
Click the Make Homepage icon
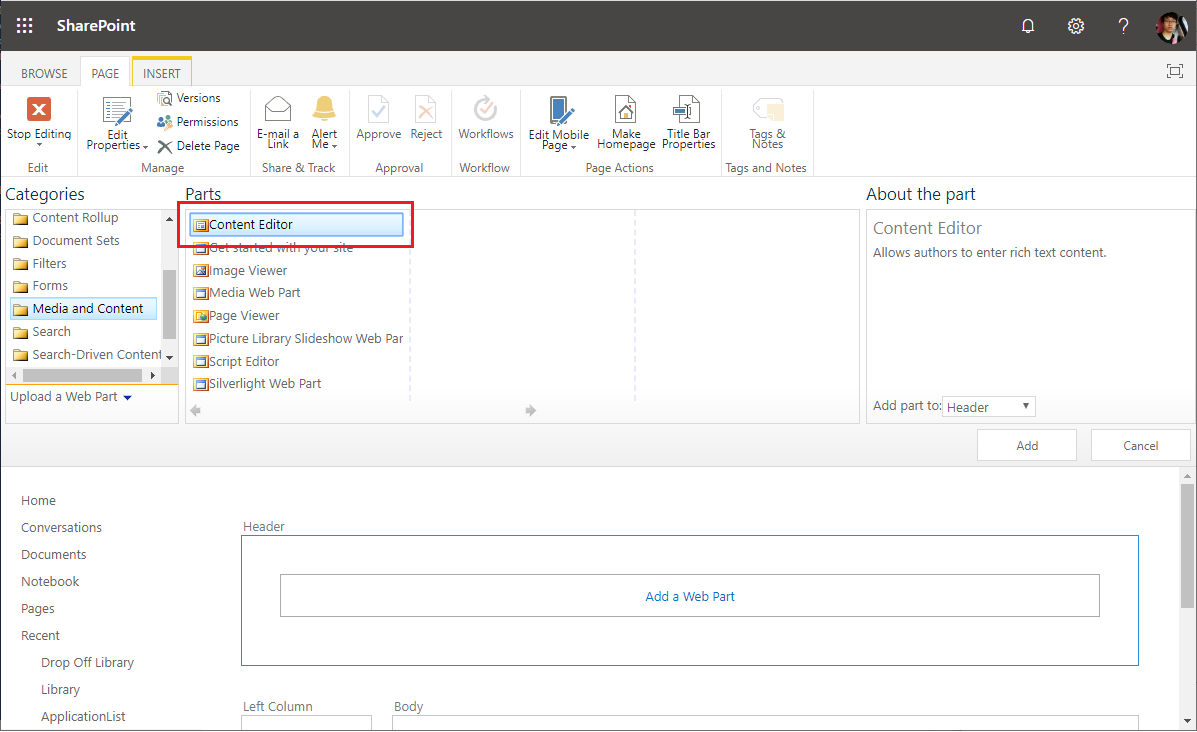(x=626, y=109)
